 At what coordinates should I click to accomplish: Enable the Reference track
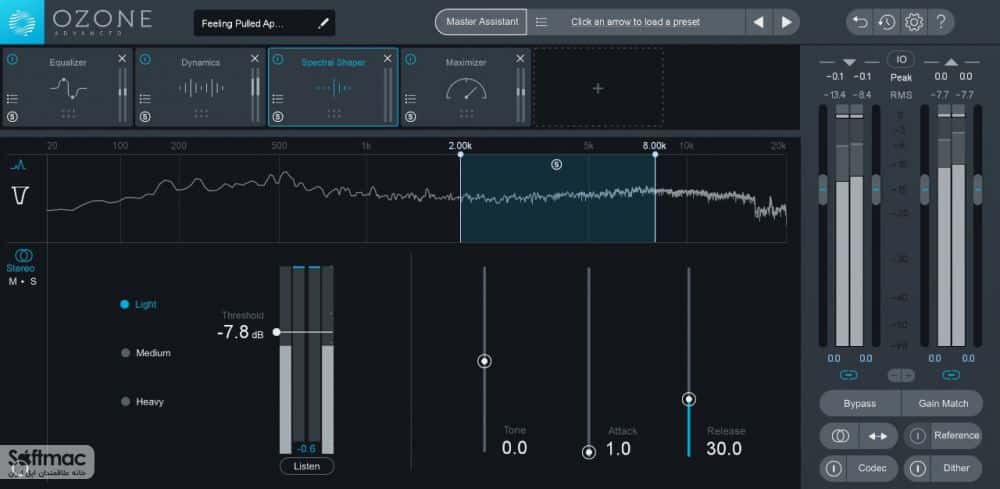click(917, 436)
